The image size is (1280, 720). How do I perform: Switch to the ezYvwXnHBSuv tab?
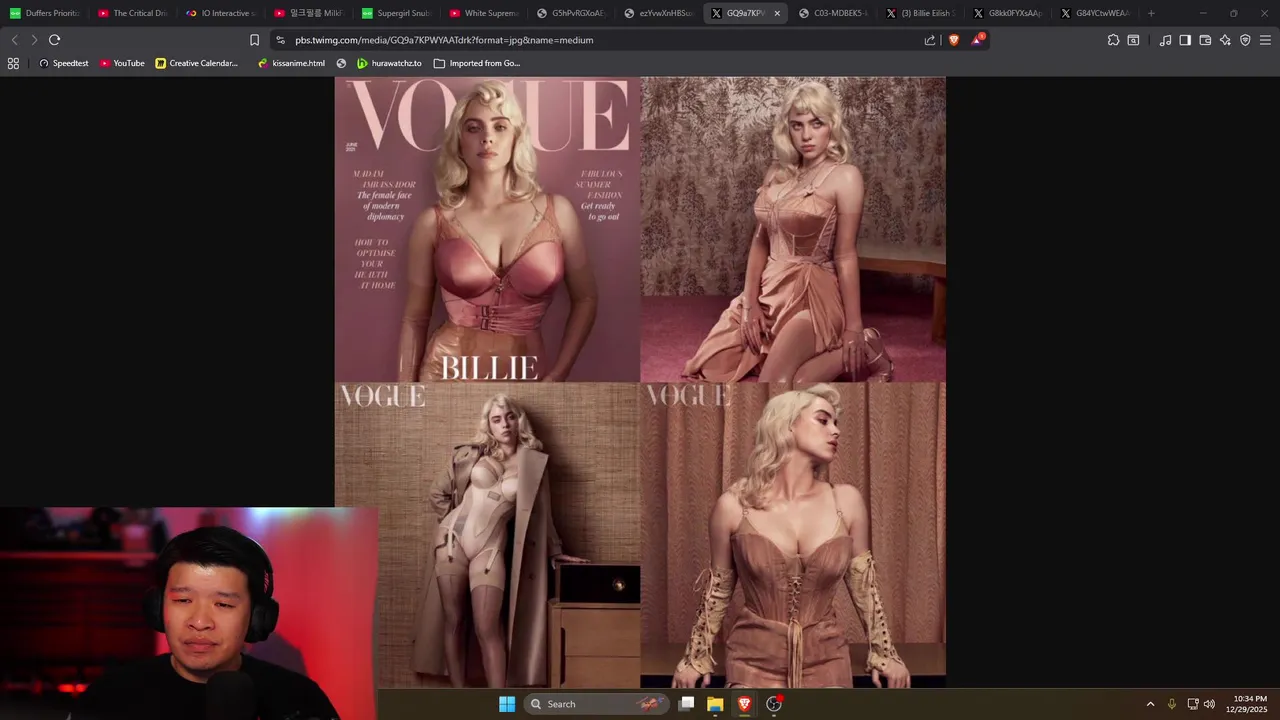[x=661, y=13]
